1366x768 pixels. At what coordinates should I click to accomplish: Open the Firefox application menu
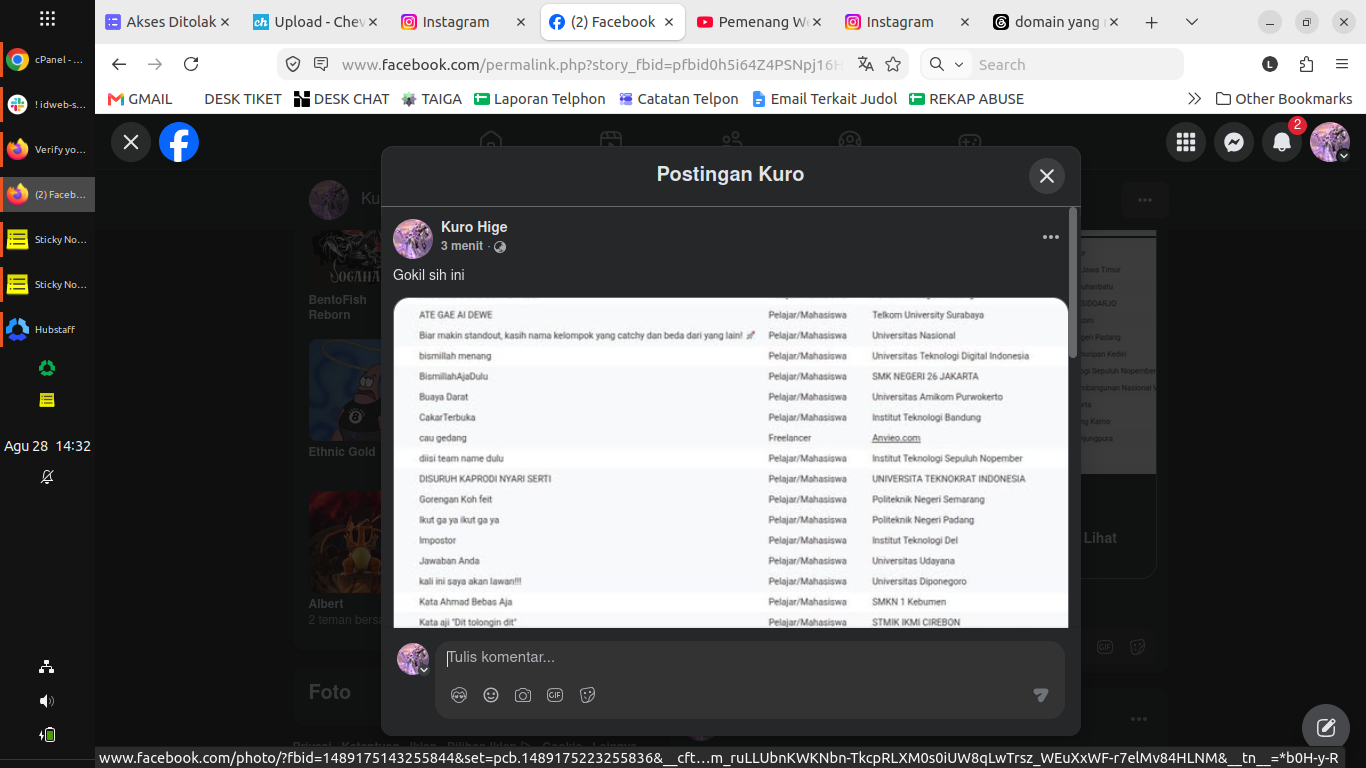coord(1342,64)
